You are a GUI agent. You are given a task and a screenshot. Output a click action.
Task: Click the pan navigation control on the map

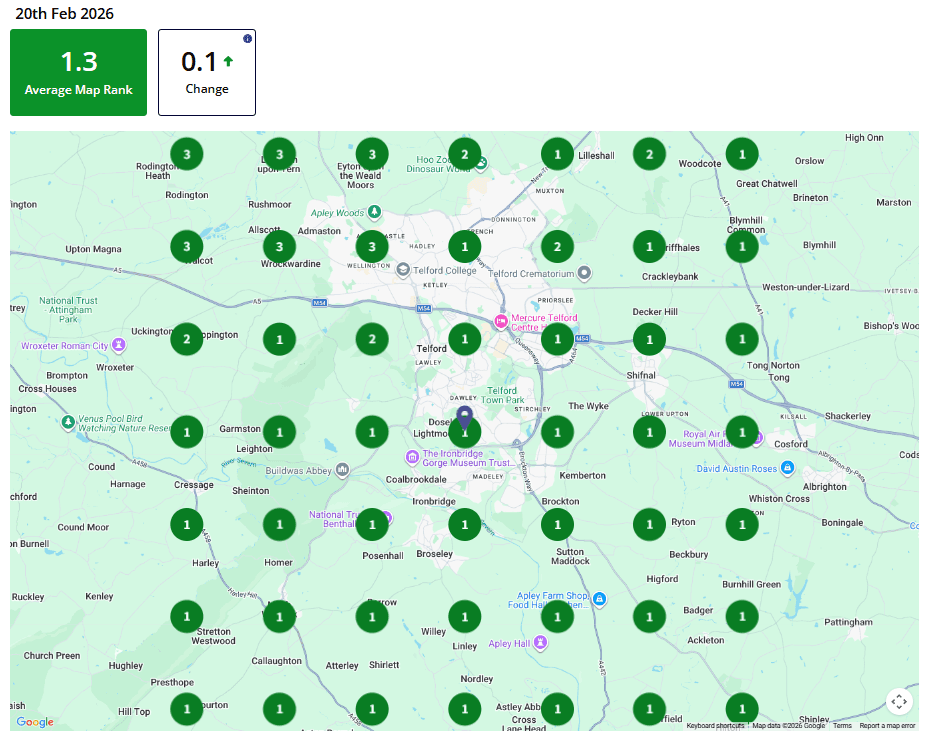click(898, 702)
